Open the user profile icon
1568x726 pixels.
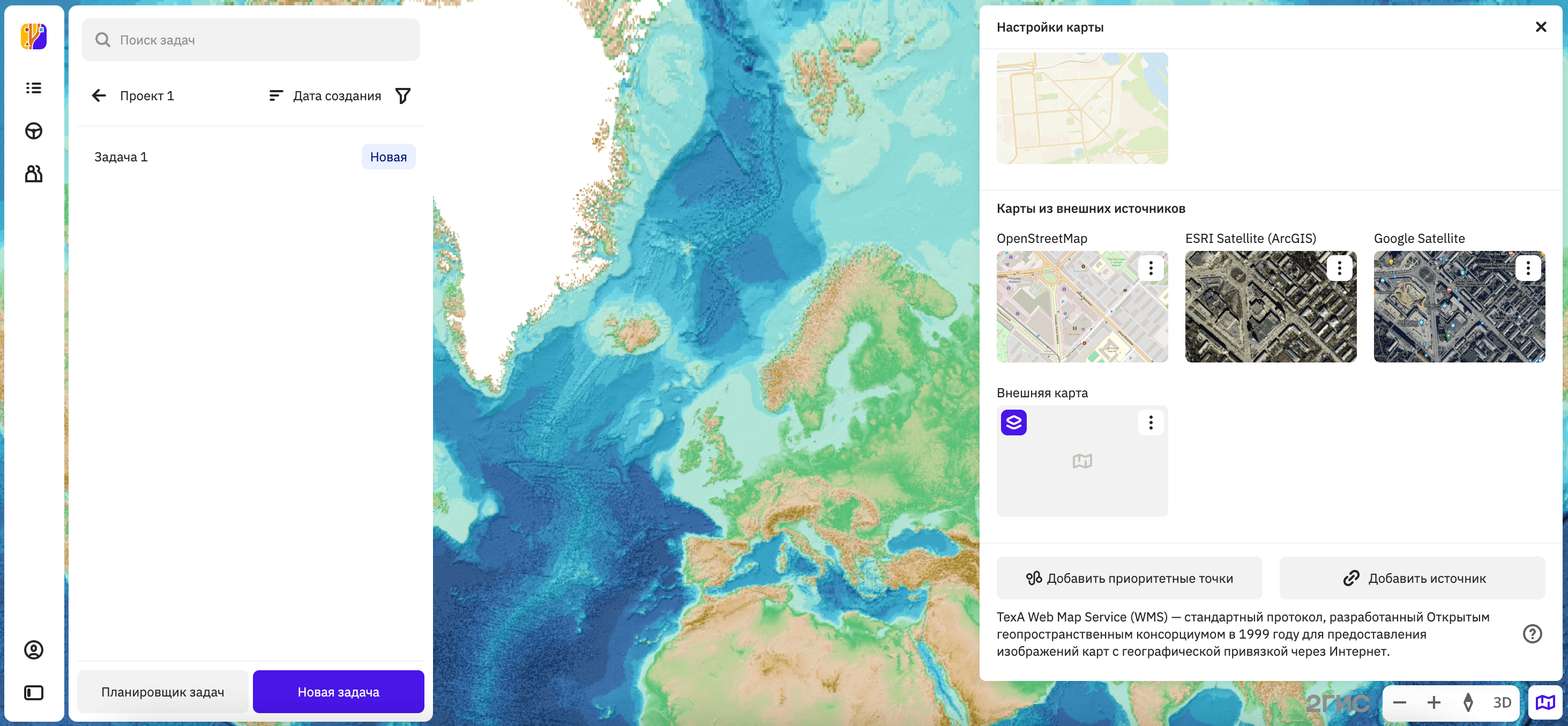click(33, 650)
